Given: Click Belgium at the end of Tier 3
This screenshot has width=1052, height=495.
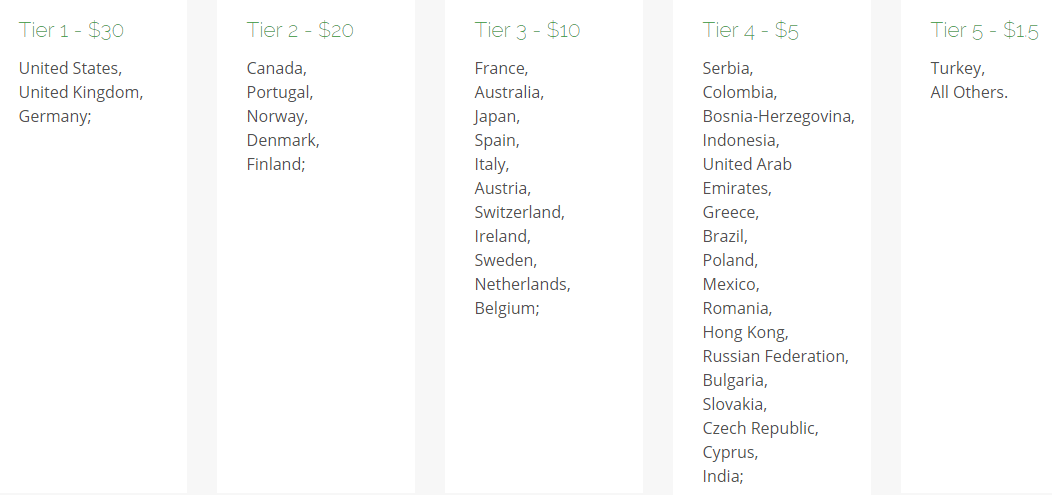Looking at the screenshot, I should [x=507, y=308].
